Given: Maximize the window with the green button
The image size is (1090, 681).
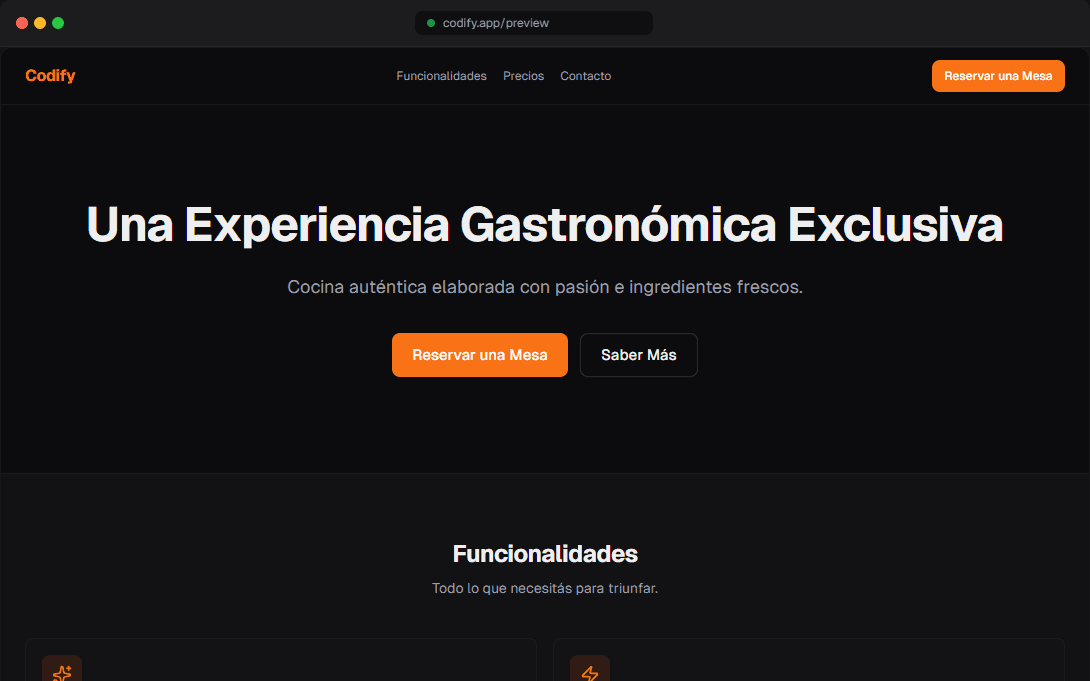Looking at the screenshot, I should pyautogui.click(x=58, y=23).
